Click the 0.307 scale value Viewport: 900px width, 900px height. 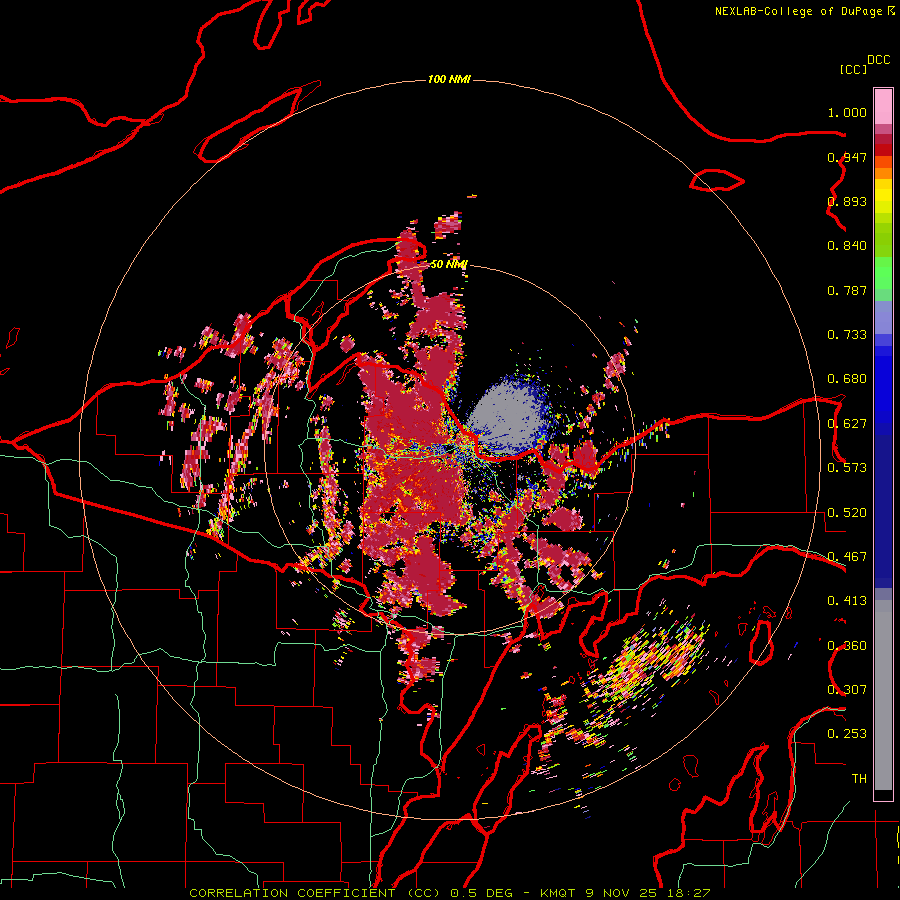point(847,689)
